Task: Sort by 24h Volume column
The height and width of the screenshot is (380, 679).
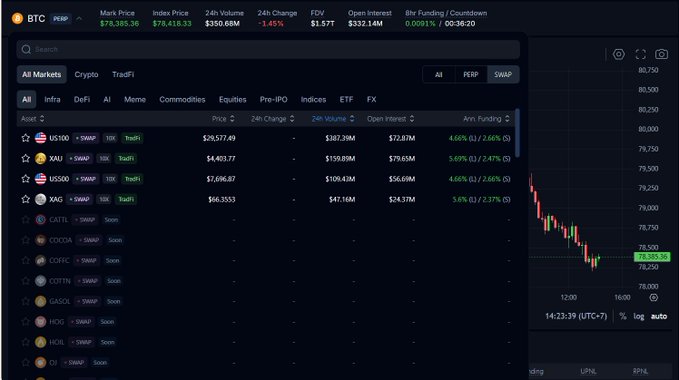Action: [x=333, y=119]
